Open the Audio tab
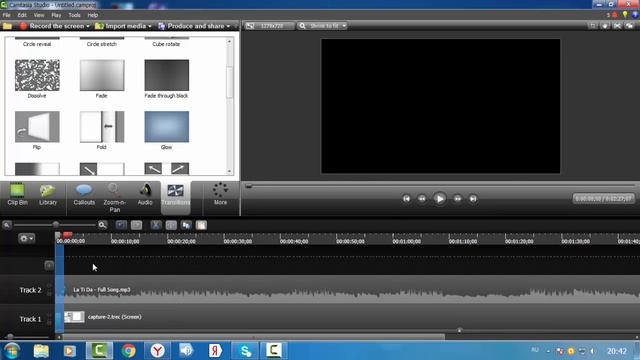Image resolution: width=640 pixels, height=360 pixels. click(145, 195)
